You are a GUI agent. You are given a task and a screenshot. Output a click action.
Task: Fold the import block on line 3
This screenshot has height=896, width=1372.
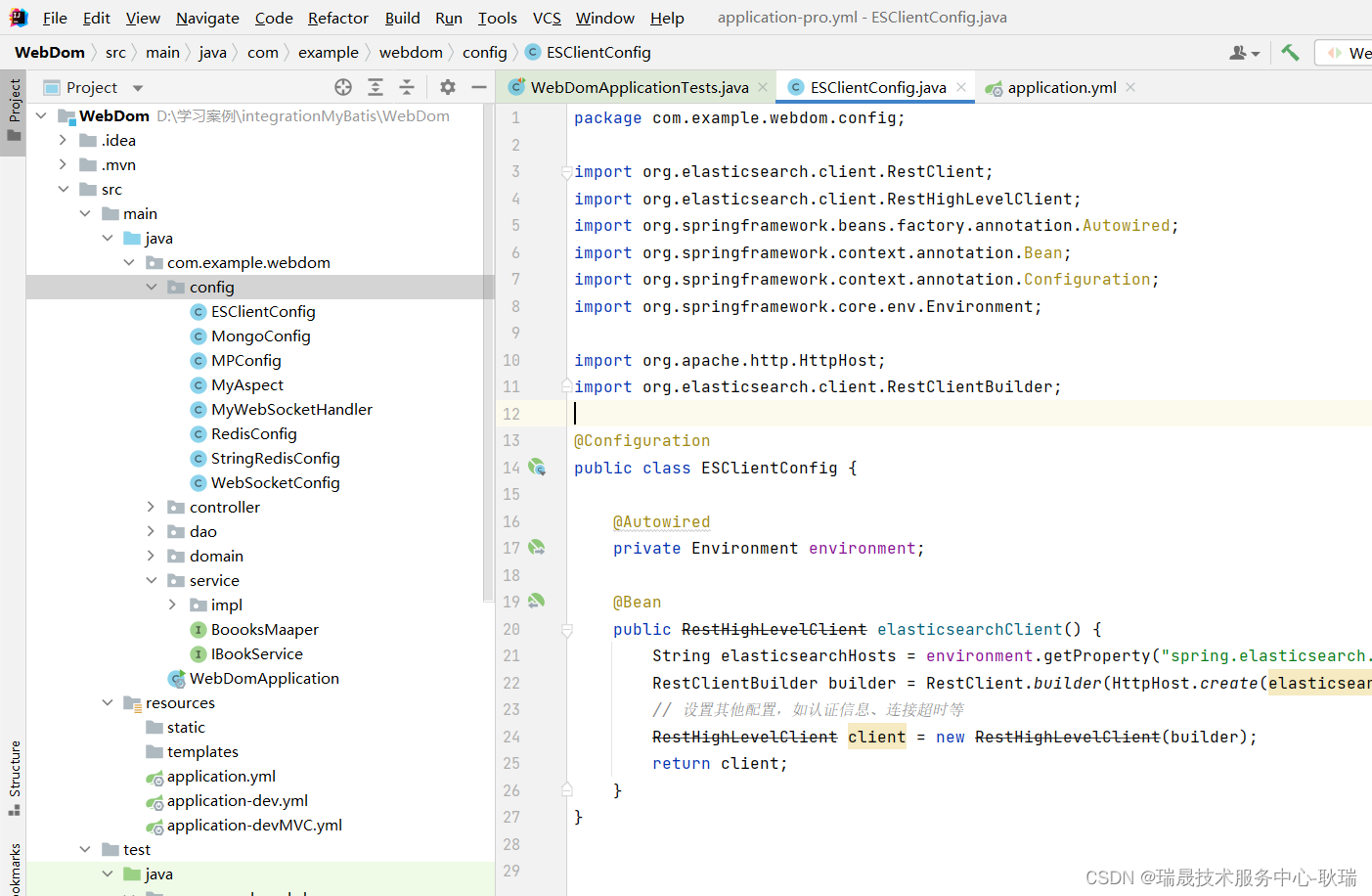tap(567, 172)
